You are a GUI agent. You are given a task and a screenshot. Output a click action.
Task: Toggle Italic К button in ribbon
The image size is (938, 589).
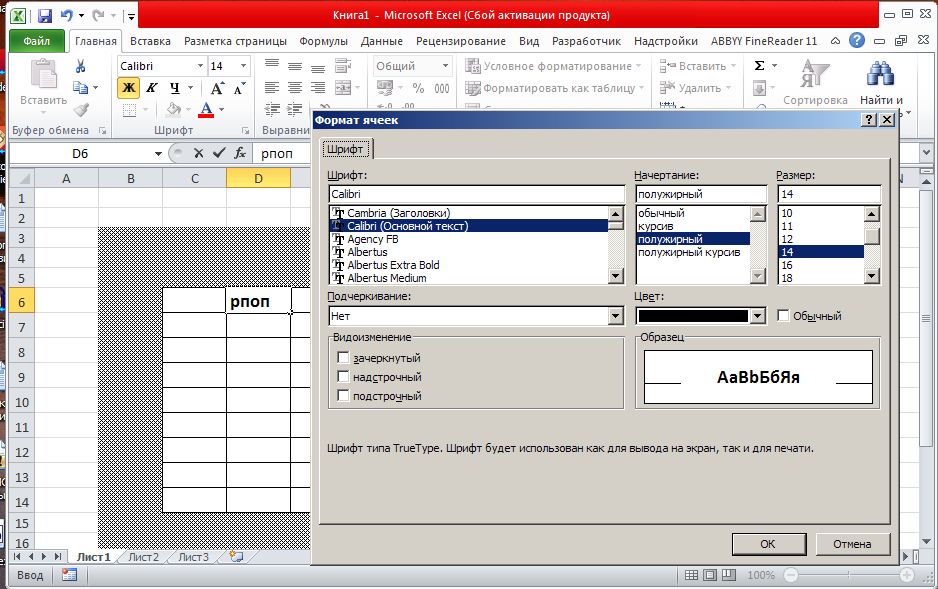[x=152, y=88]
